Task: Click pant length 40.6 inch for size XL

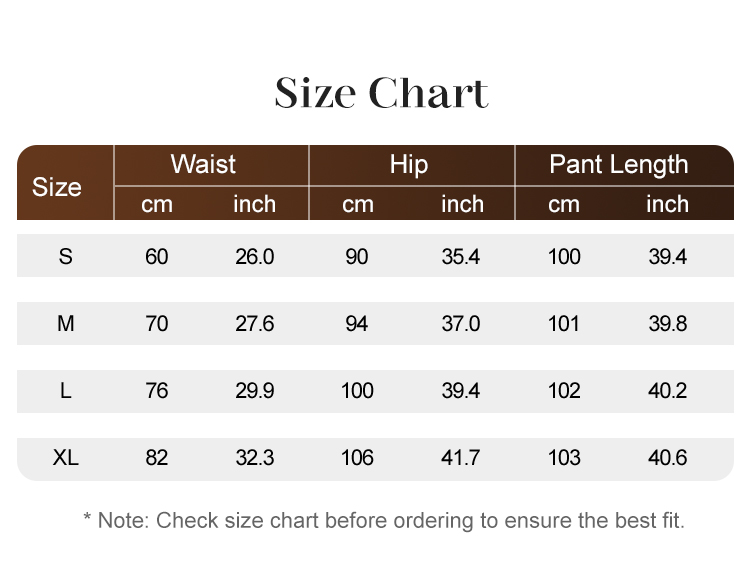Action: pyautogui.click(x=667, y=458)
